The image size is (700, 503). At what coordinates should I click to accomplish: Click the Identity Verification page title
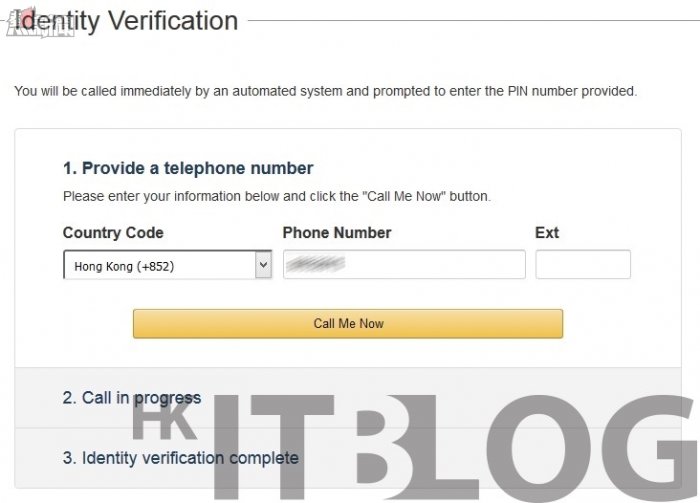tap(126, 21)
